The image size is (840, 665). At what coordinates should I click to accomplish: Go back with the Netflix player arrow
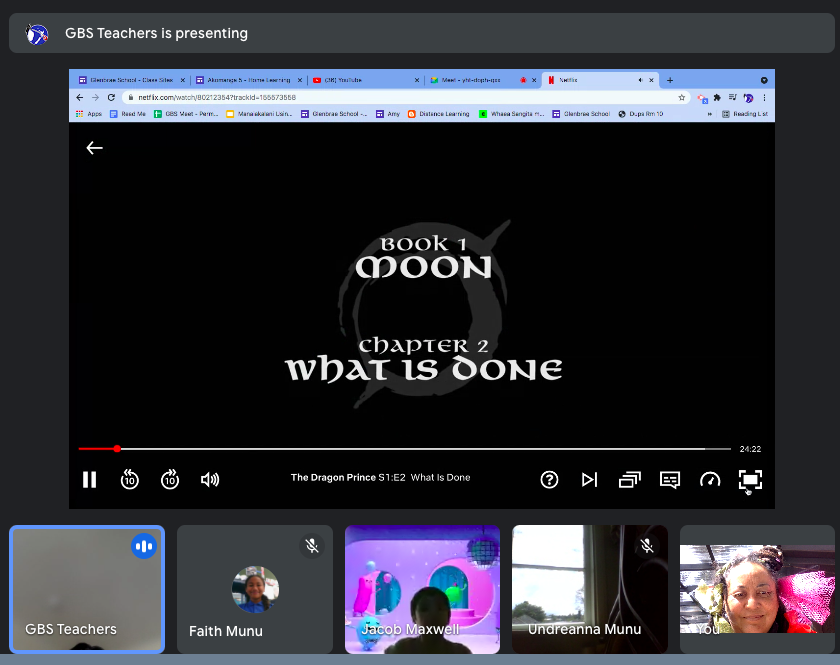(94, 148)
